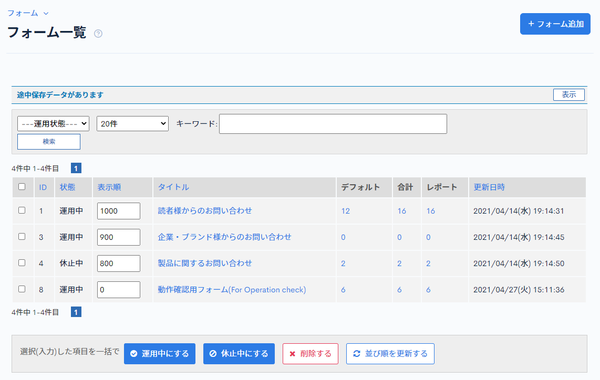Check the row for form ID 3

pos(22,236)
